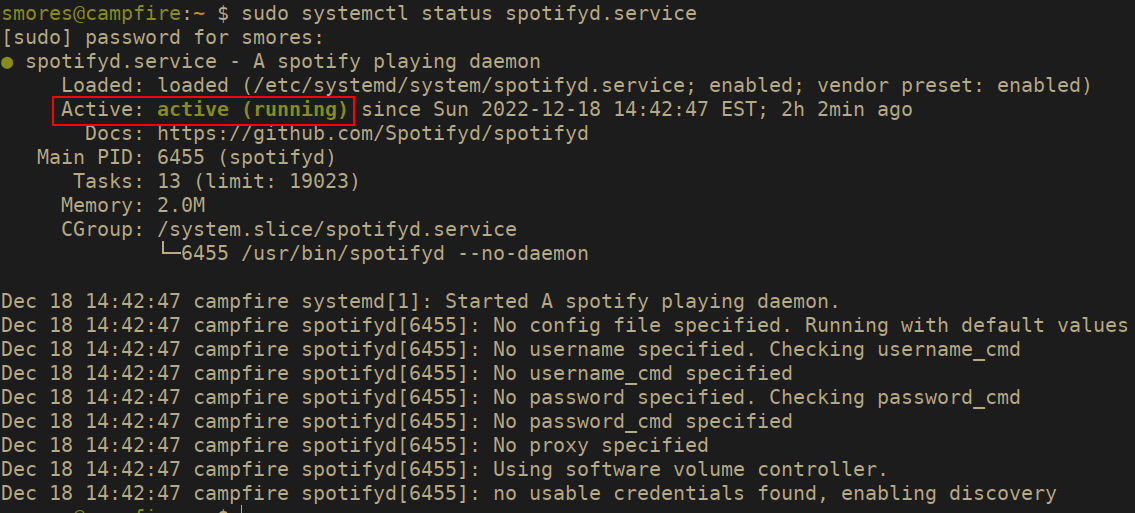The image size is (1135, 513).
Task: Click the tree branch glyph before 6455
Action: coord(168,254)
